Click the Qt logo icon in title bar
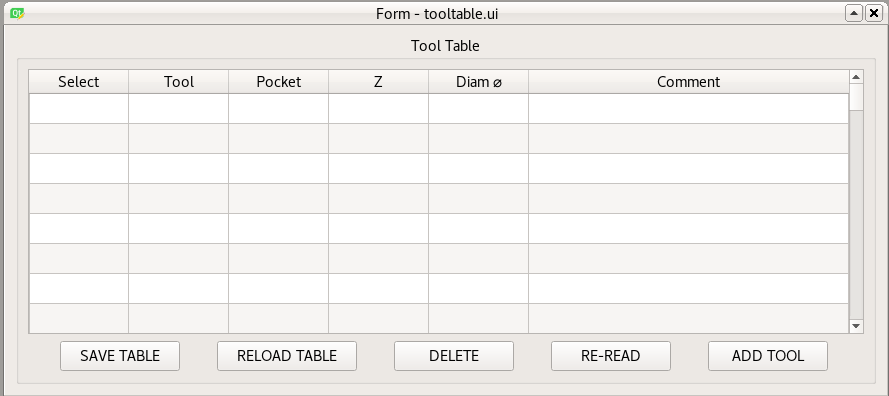 17,13
